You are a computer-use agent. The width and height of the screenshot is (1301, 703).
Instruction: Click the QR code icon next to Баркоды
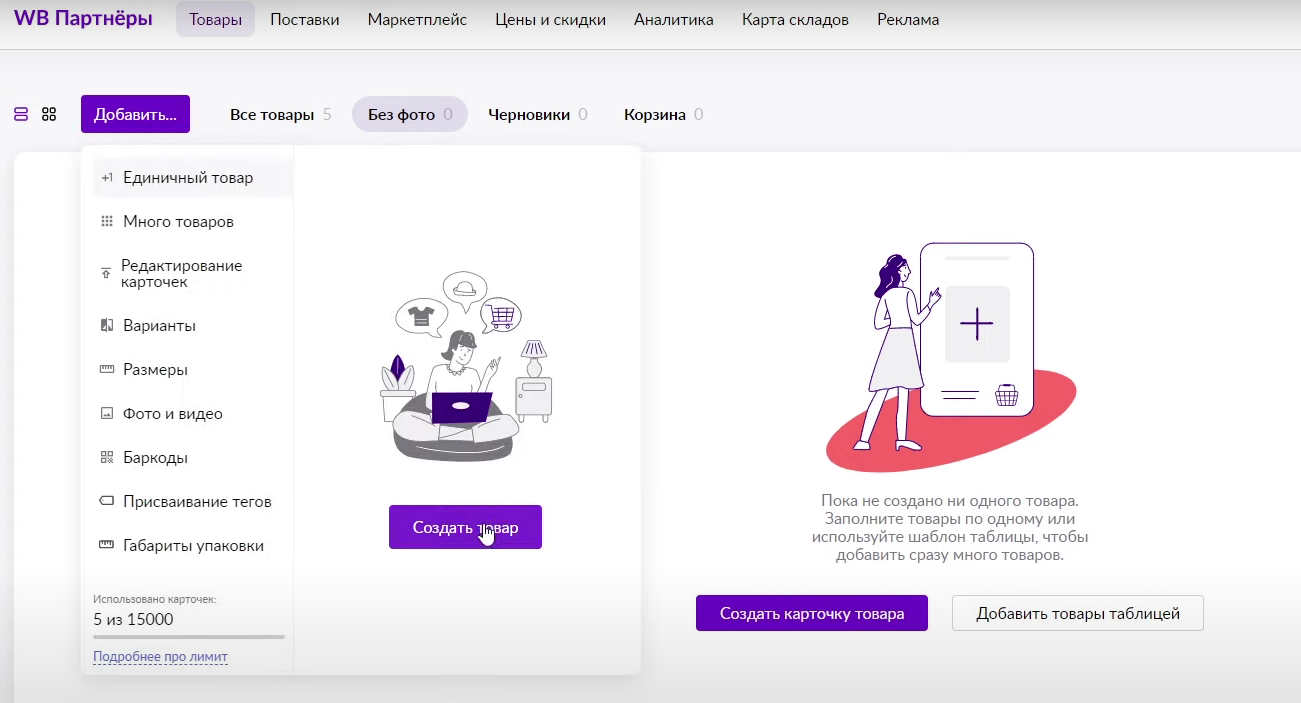click(x=107, y=458)
